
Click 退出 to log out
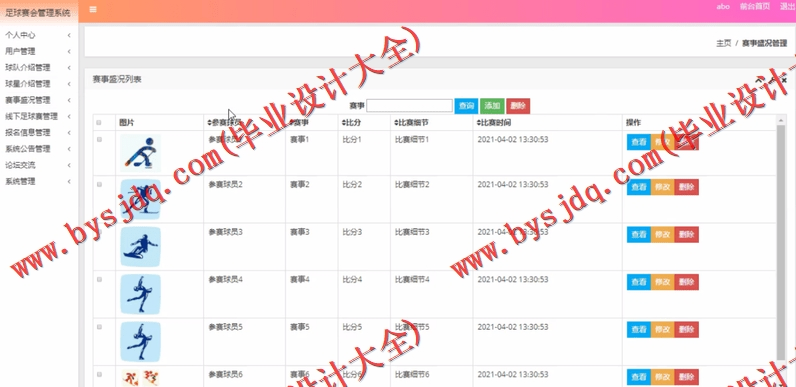(x=787, y=7)
